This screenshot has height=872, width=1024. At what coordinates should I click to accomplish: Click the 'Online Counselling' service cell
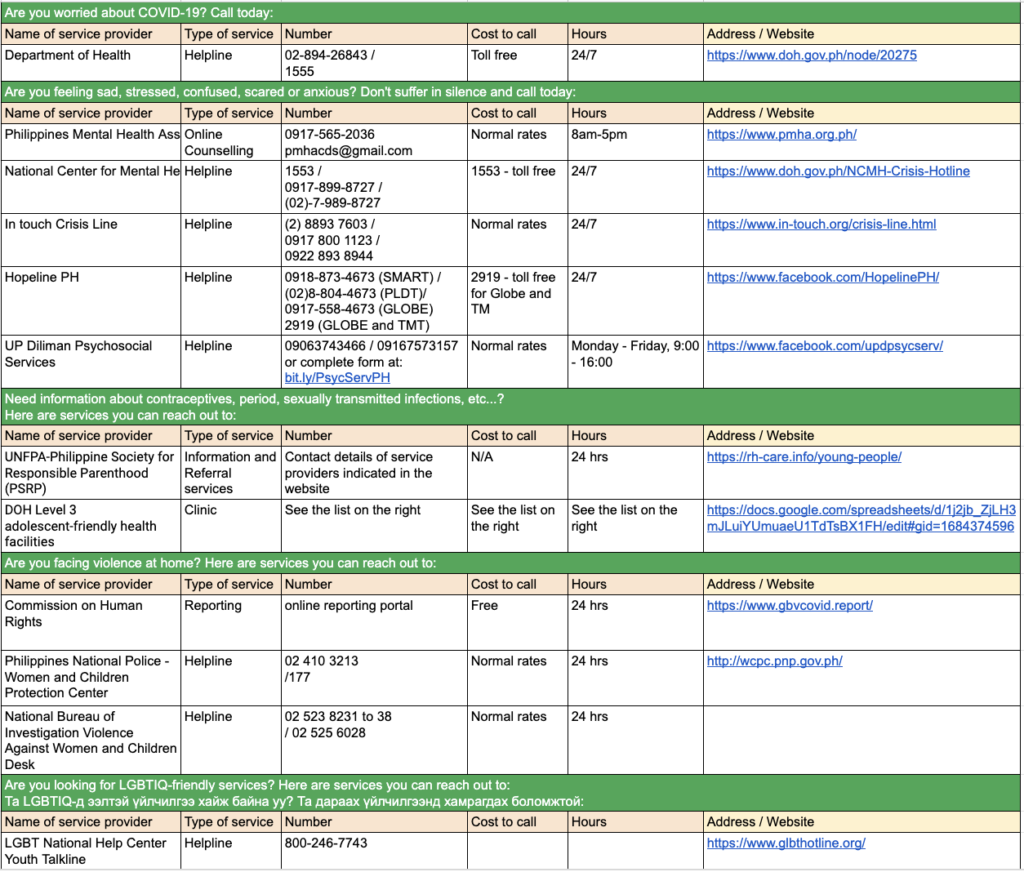tap(231, 142)
